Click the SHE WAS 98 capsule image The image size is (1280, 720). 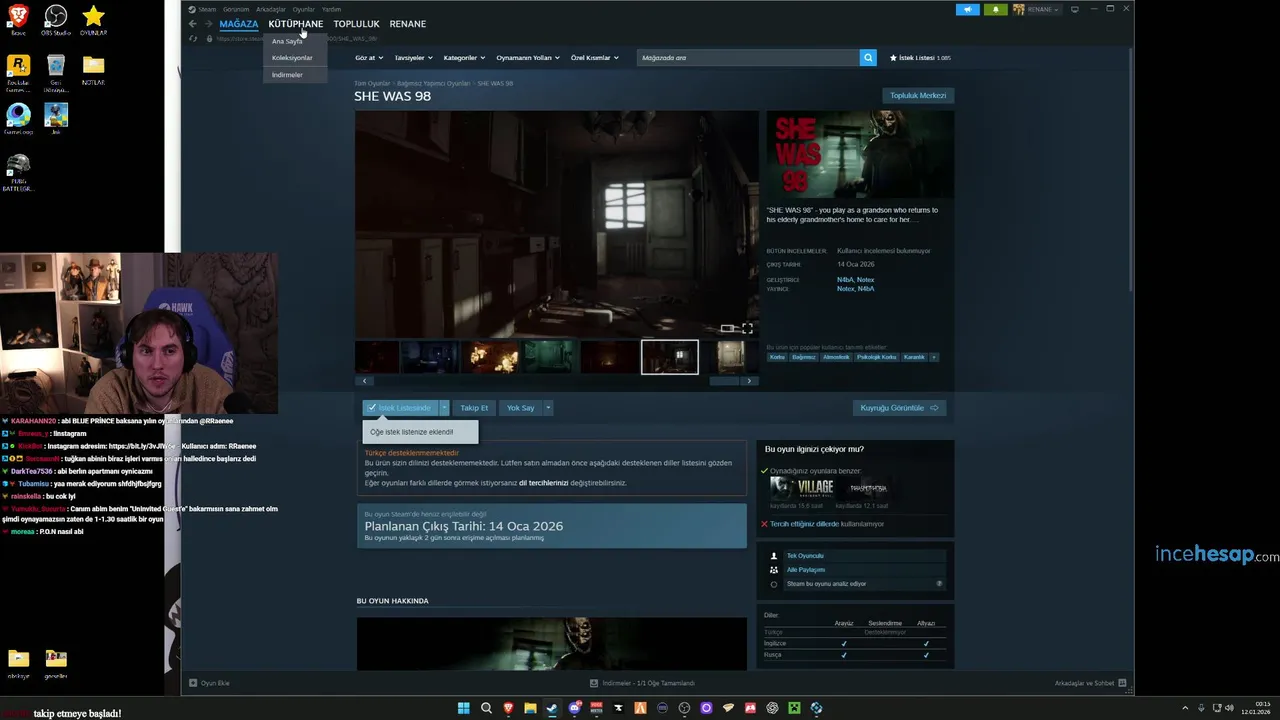click(x=860, y=155)
